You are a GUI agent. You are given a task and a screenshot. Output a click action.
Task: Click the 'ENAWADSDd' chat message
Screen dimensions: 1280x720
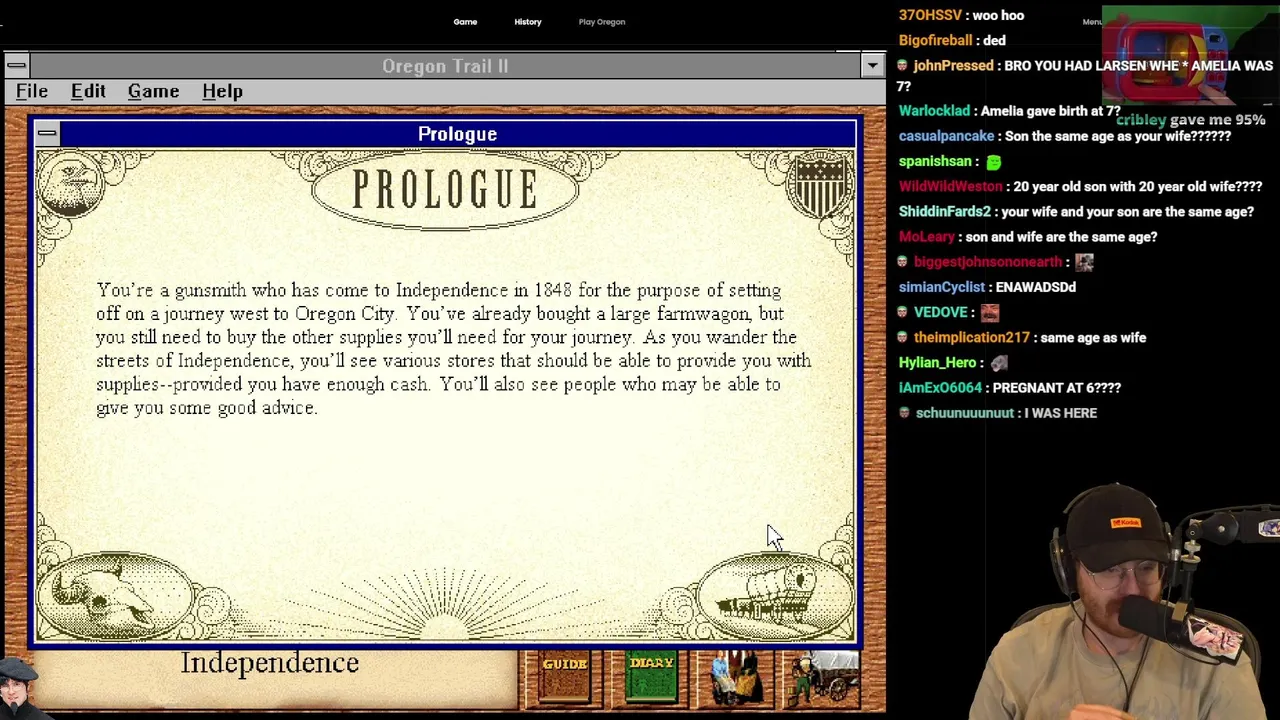click(x=1036, y=287)
